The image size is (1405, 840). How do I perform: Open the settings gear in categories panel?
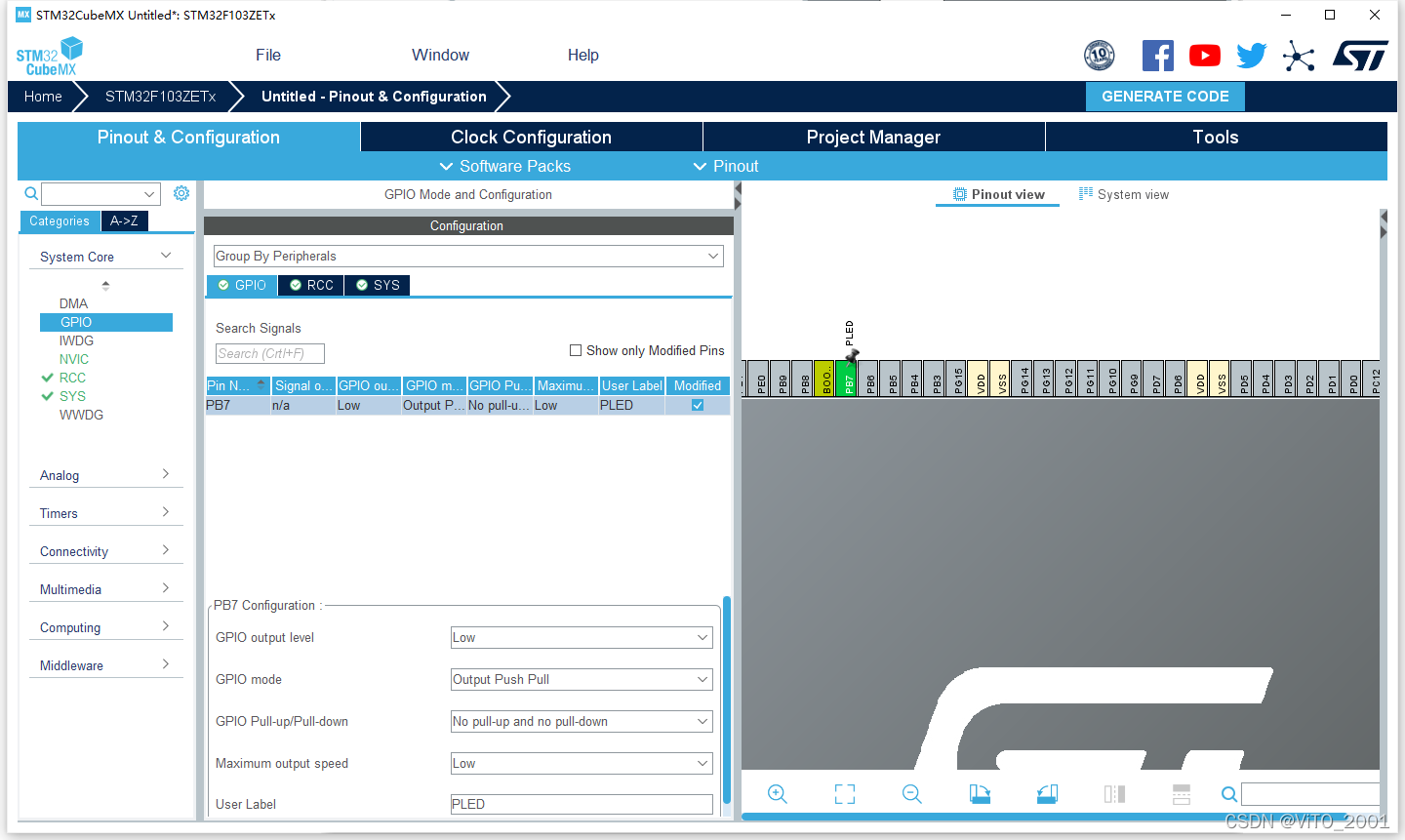tap(181, 193)
